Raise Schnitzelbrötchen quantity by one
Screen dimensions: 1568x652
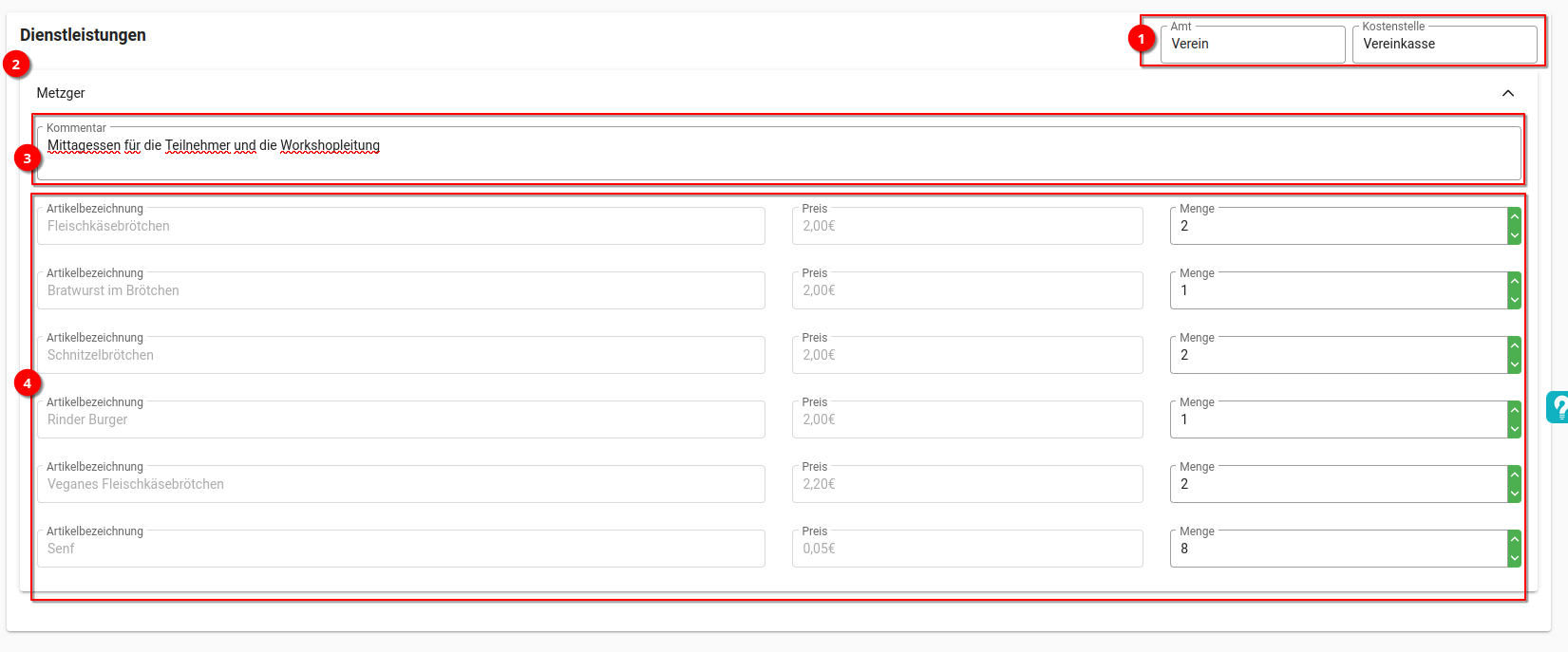pyautogui.click(x=1514, y=346)
